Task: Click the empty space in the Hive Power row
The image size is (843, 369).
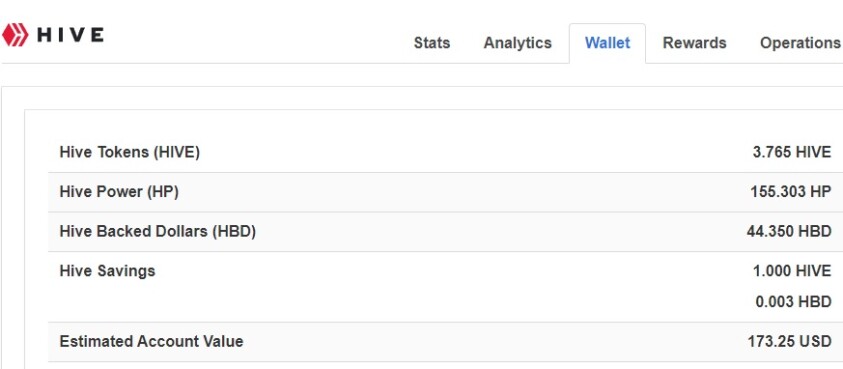Action: pyautogui.click(x=462, y=192)
